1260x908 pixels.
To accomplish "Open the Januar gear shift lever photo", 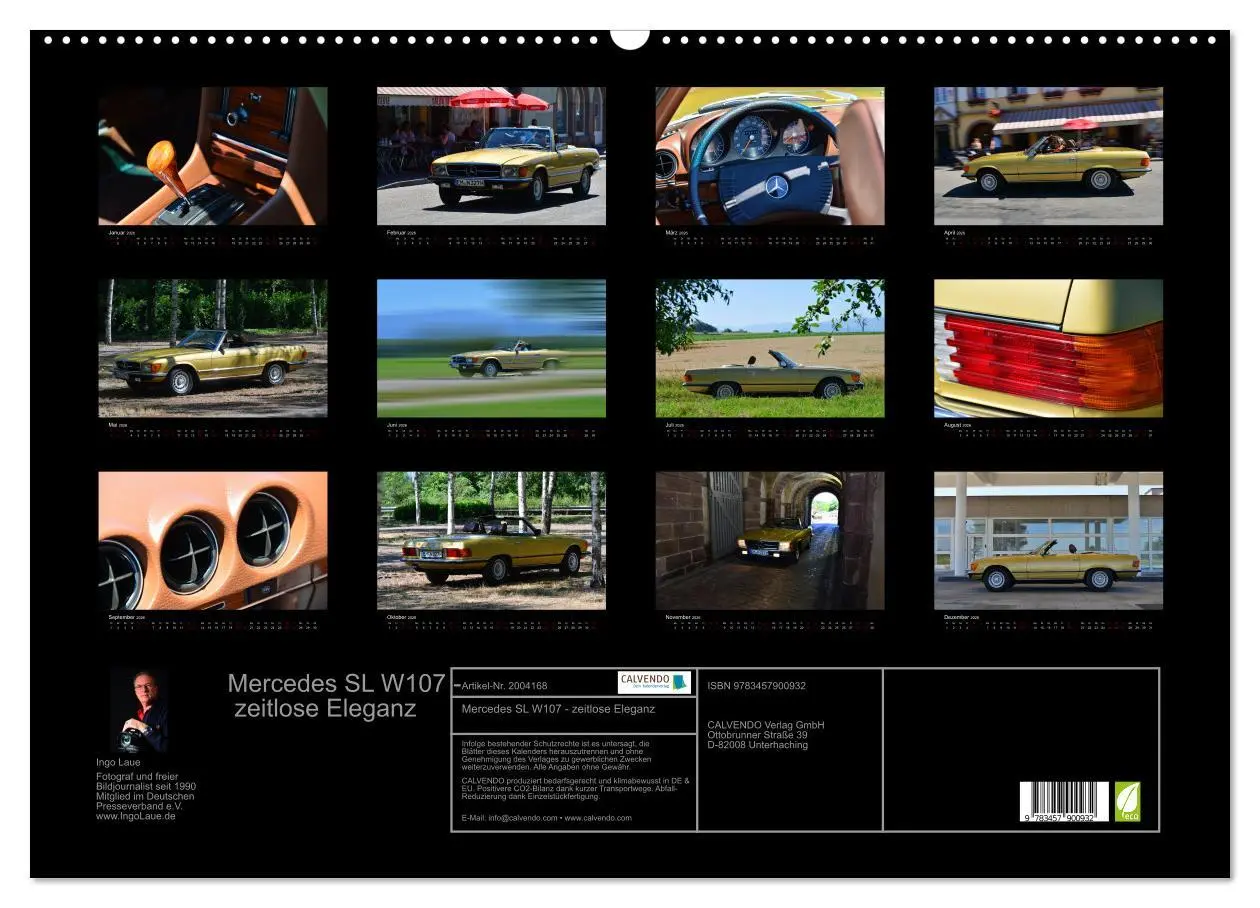I will pyautogui.click(x=213, y=156).
